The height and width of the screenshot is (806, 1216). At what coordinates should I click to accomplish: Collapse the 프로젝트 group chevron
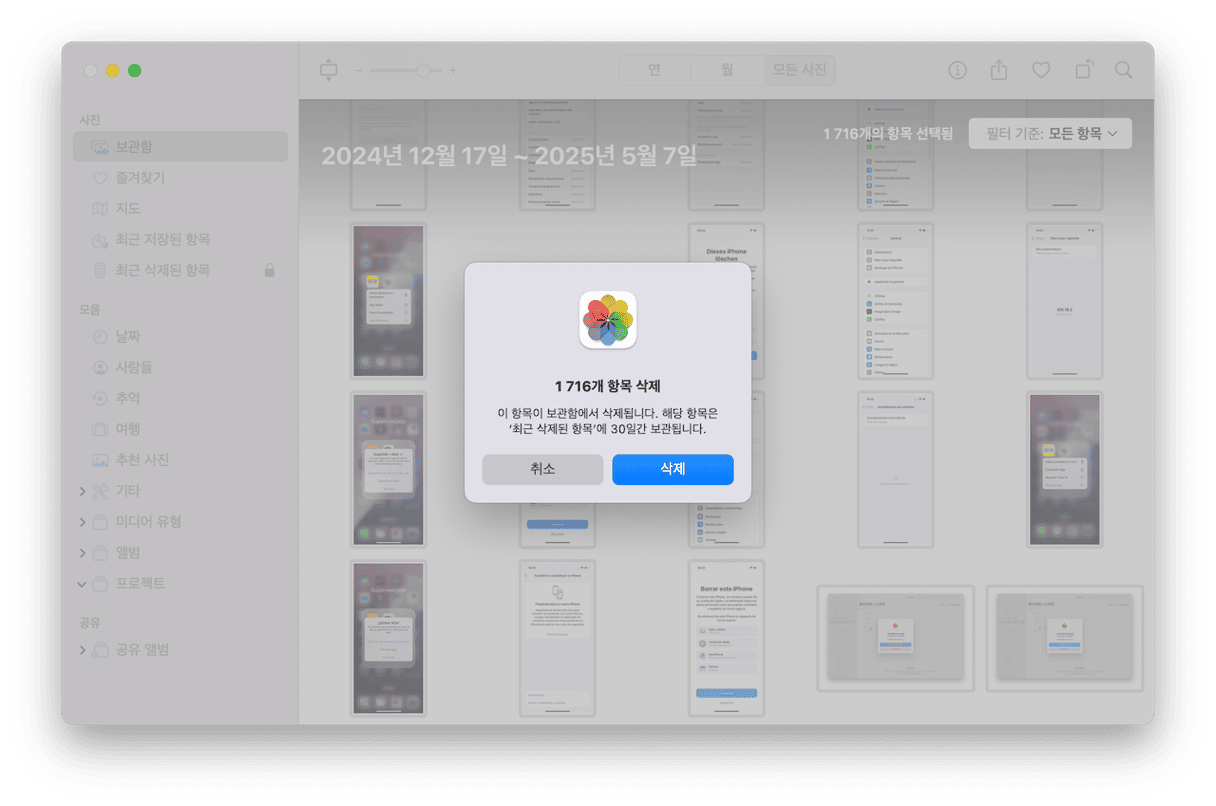click(x=82, y=583)
